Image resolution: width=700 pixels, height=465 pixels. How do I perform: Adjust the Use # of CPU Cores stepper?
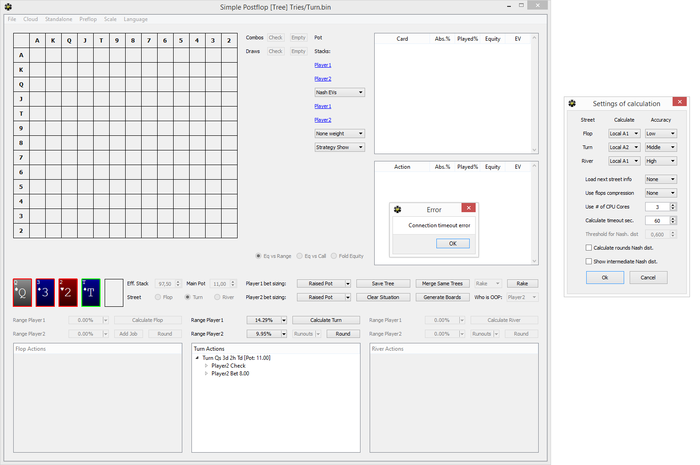(673, 207)
